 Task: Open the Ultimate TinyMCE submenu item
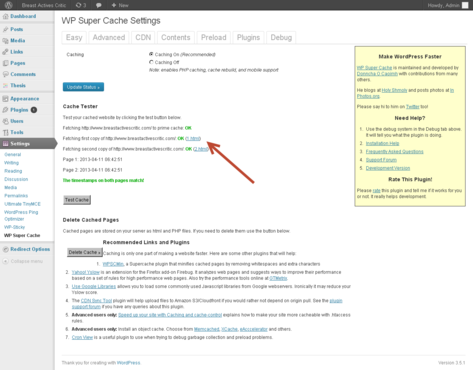pyautogui.click(x=22, y=204)
